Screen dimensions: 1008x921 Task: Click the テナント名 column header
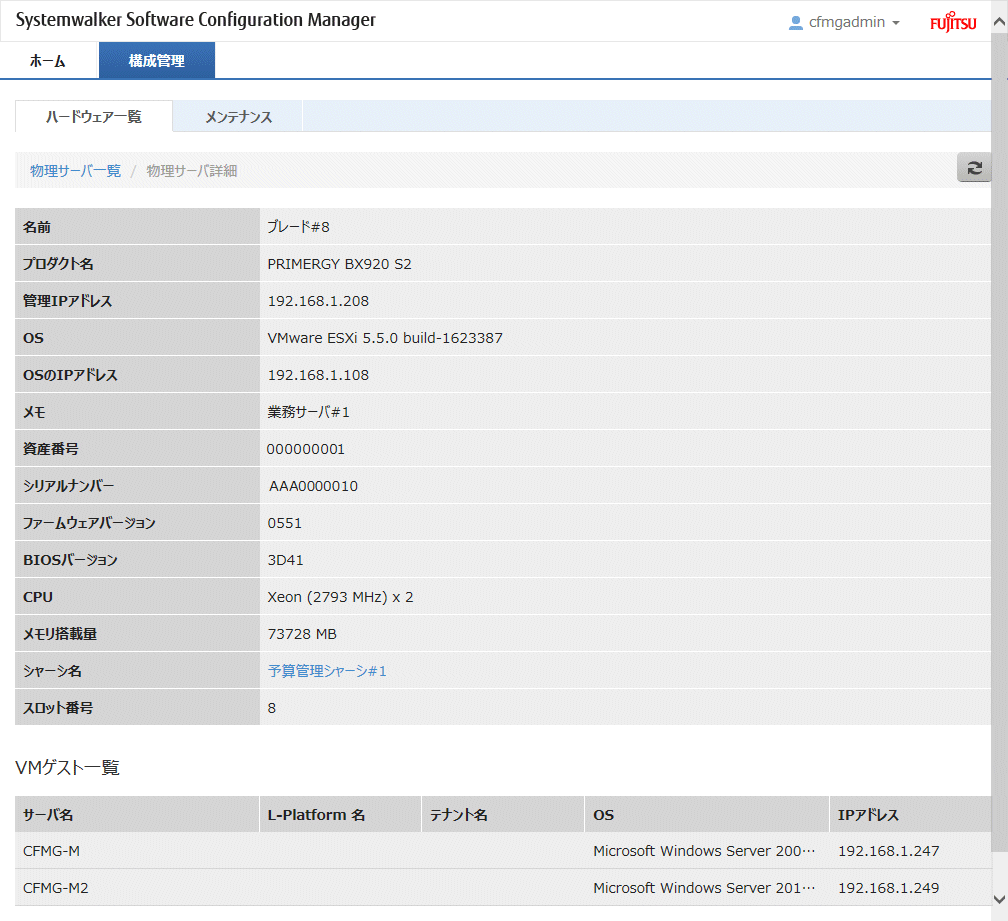tap(503, 814)
